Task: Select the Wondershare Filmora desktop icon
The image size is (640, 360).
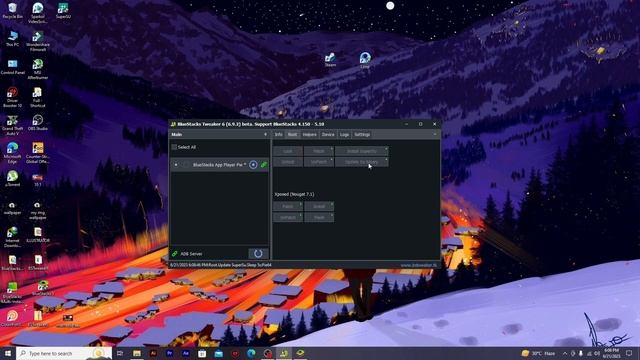Action: point(38,41)
